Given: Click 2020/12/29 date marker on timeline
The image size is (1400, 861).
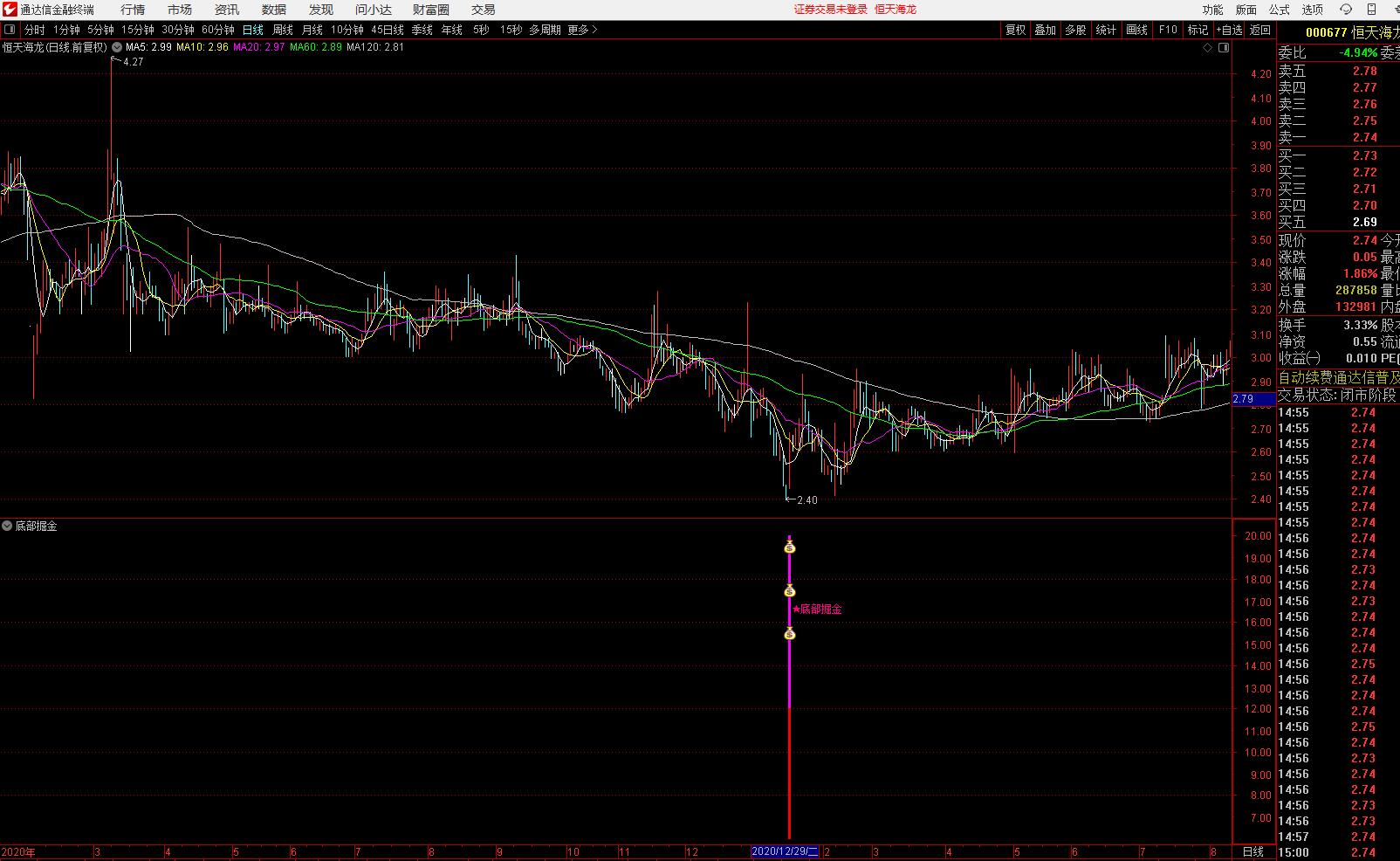Looking at the screenshot, I should click(x=786, y=851).
